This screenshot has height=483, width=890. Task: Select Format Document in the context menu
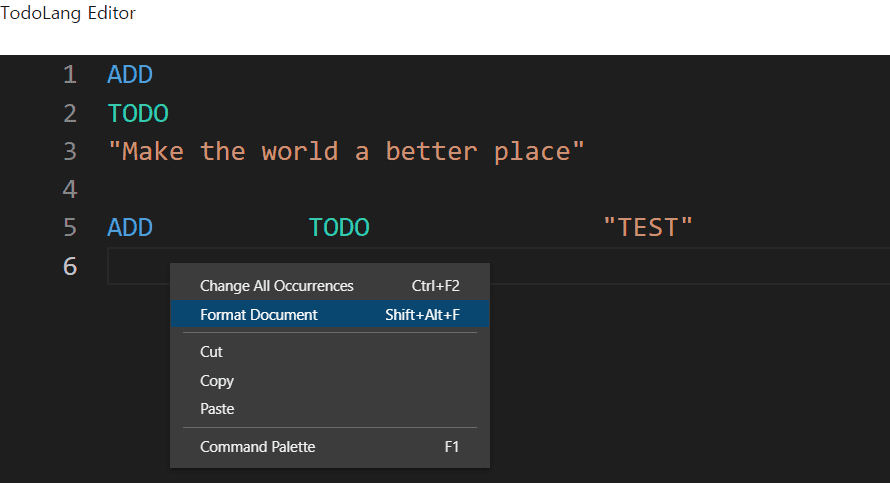pyautogui.click(x=330, y=314)
